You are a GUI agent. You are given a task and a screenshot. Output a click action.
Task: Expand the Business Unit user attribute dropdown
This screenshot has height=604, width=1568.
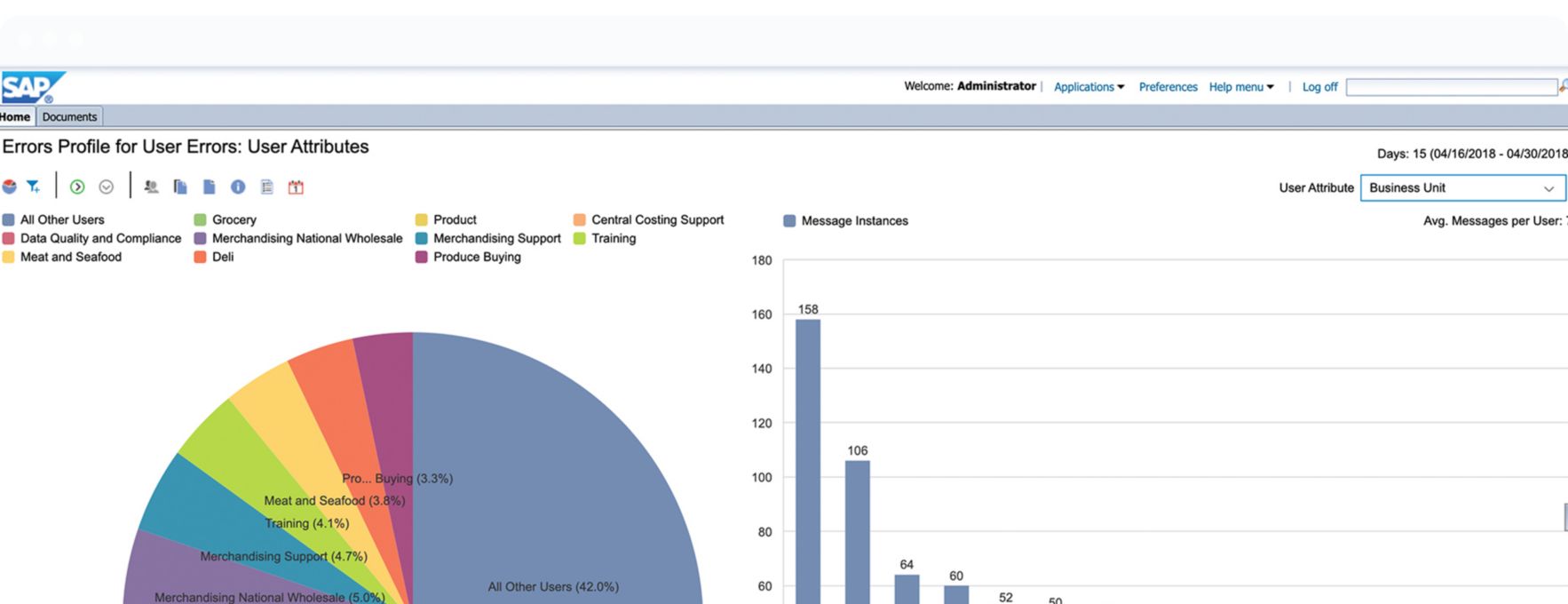coord(1461,187)
